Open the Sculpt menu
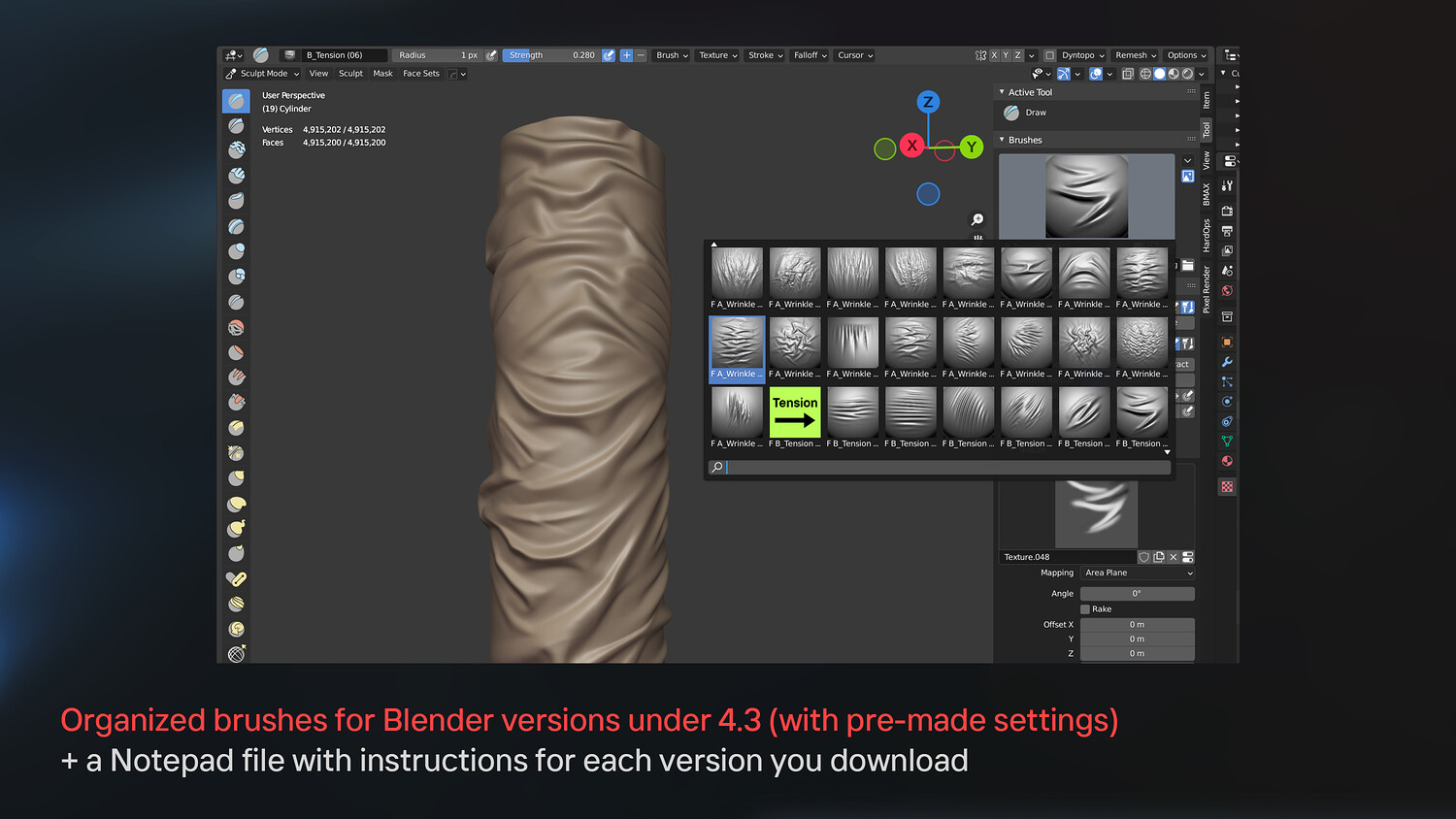 tap(350, 74)
